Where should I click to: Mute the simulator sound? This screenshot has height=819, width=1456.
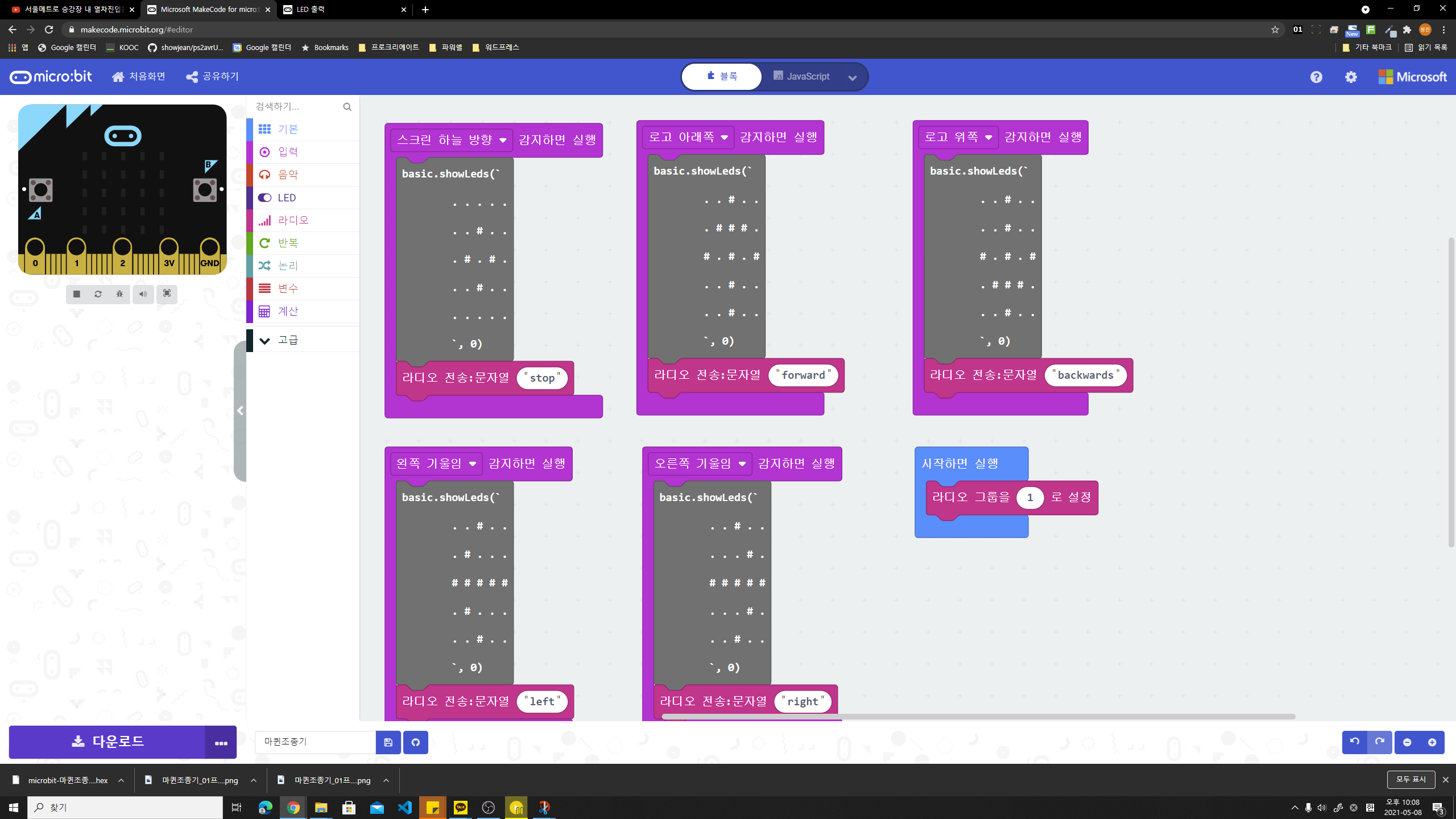point(143,294)
